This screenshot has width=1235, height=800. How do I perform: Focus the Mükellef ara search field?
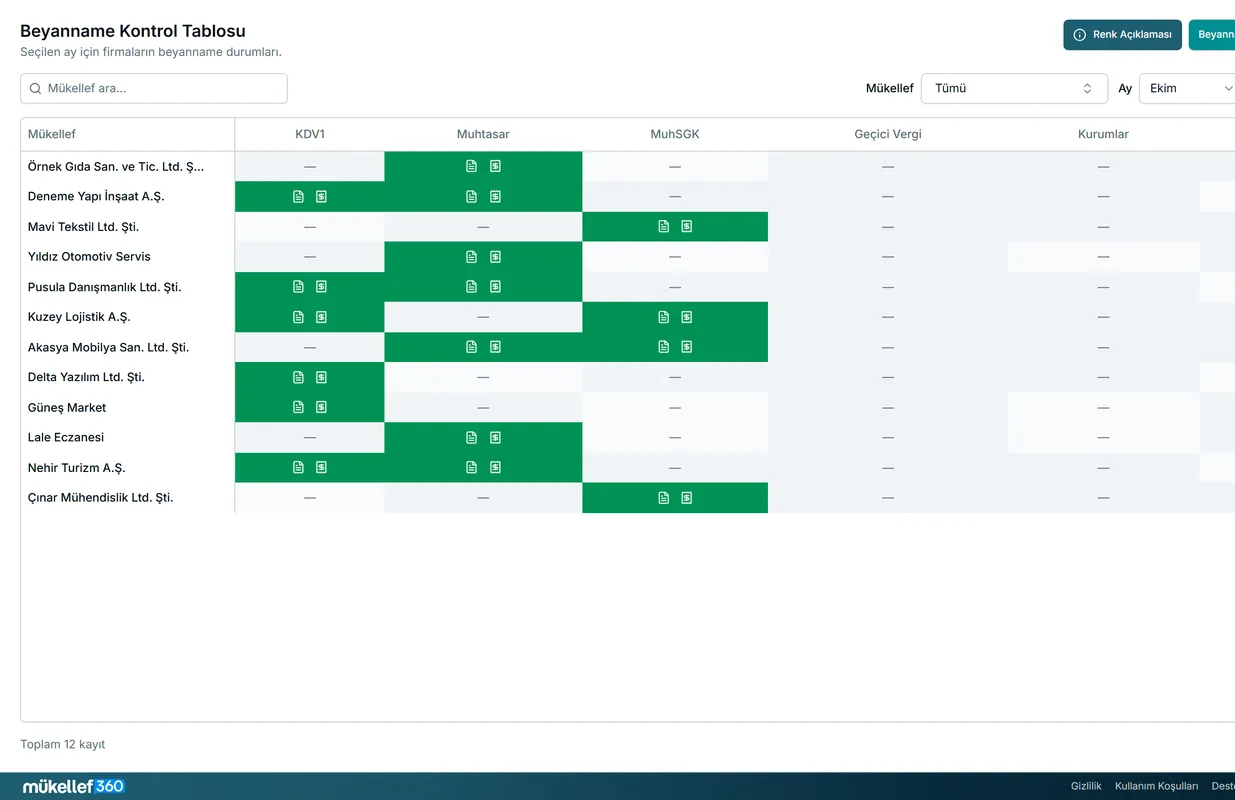[x=154, y=88]
